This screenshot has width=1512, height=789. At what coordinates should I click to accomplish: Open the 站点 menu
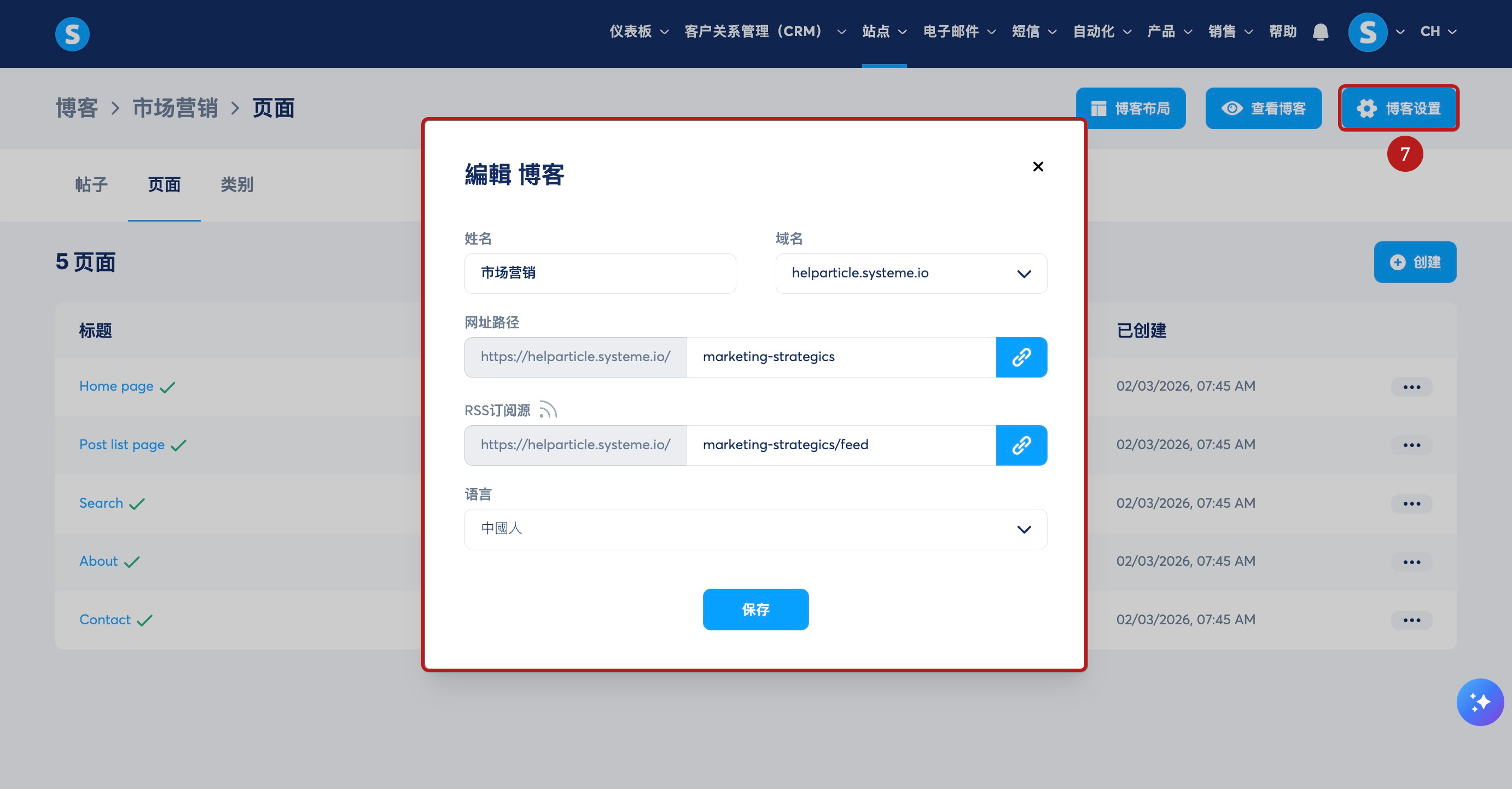[x=883, y=32]
